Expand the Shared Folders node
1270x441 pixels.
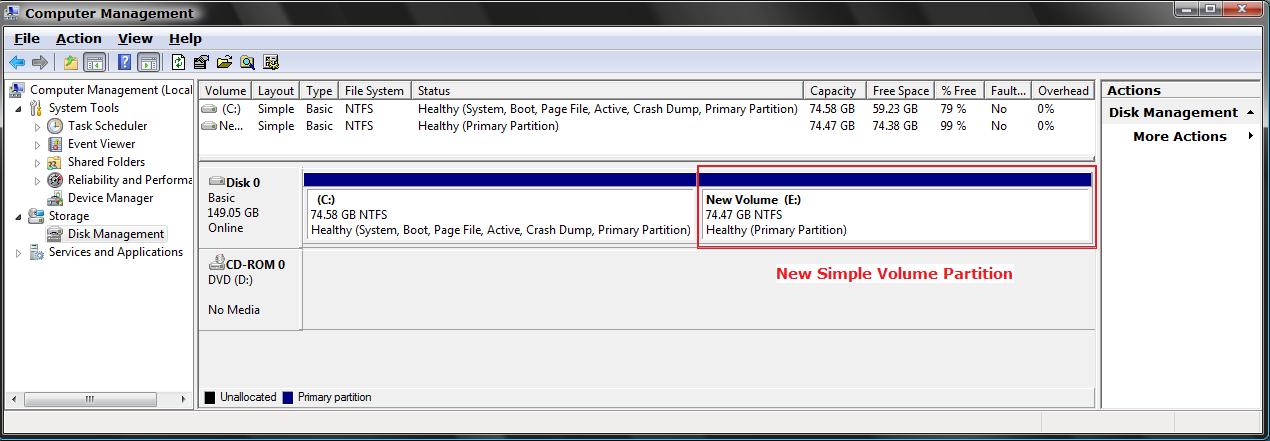coord(38,163)
